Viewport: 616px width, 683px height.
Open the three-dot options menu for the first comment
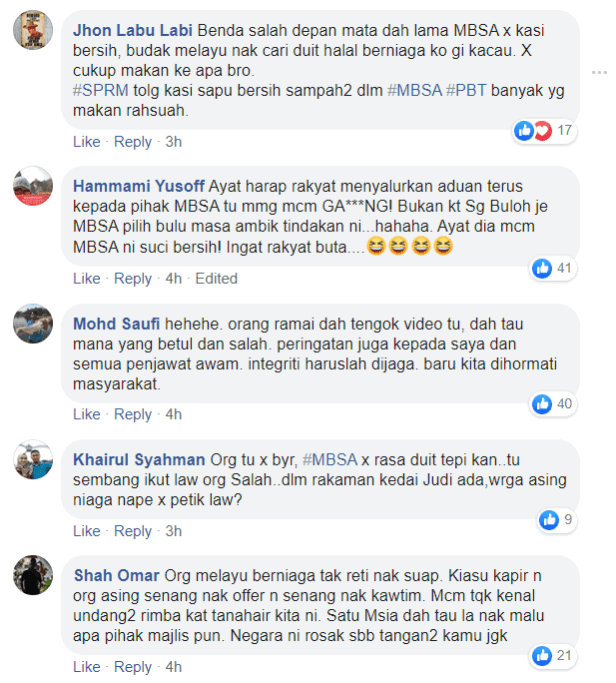(x=599, y=72)
